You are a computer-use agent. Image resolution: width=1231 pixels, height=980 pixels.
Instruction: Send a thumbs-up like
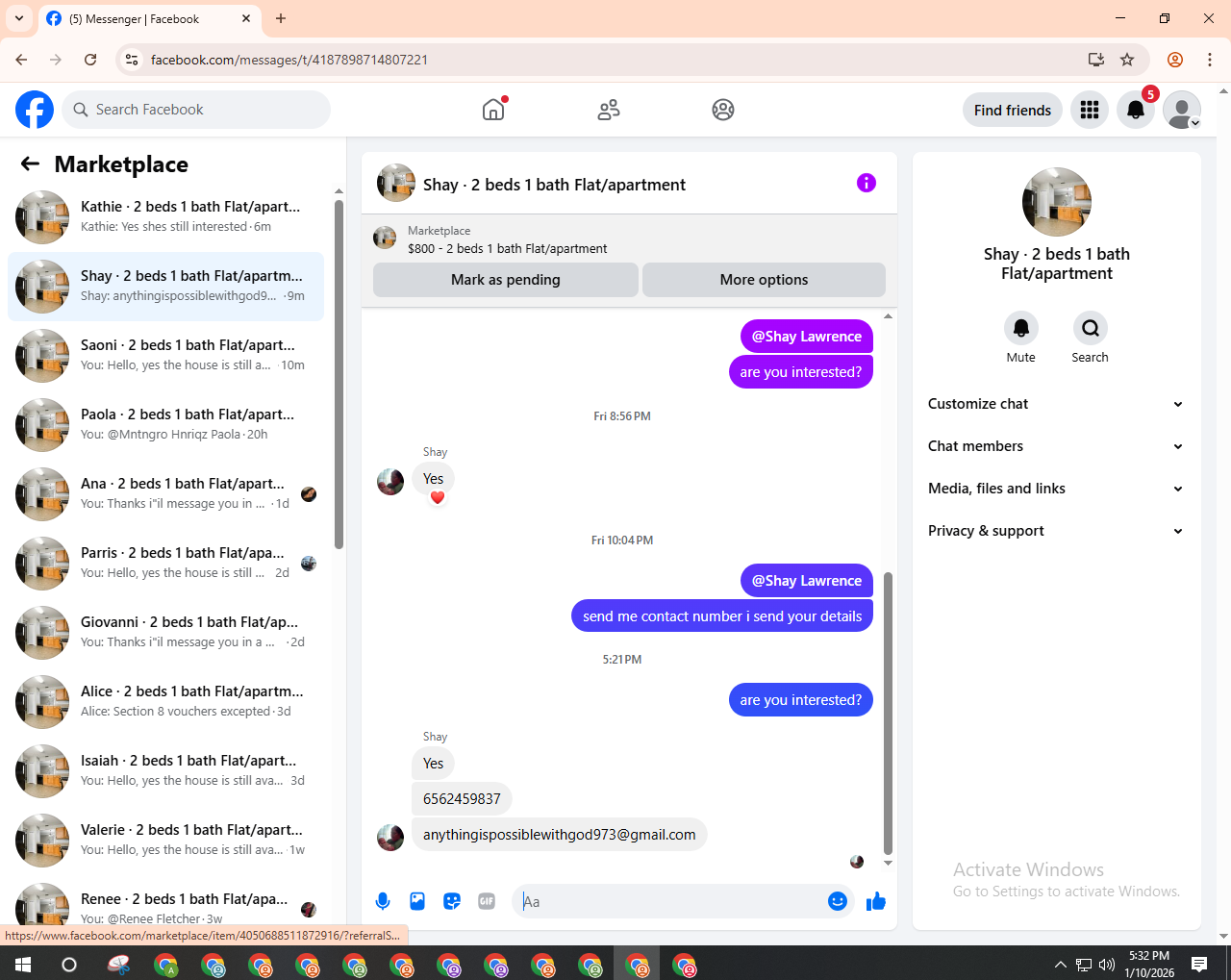pyautogui.click(x=876, y=901)
